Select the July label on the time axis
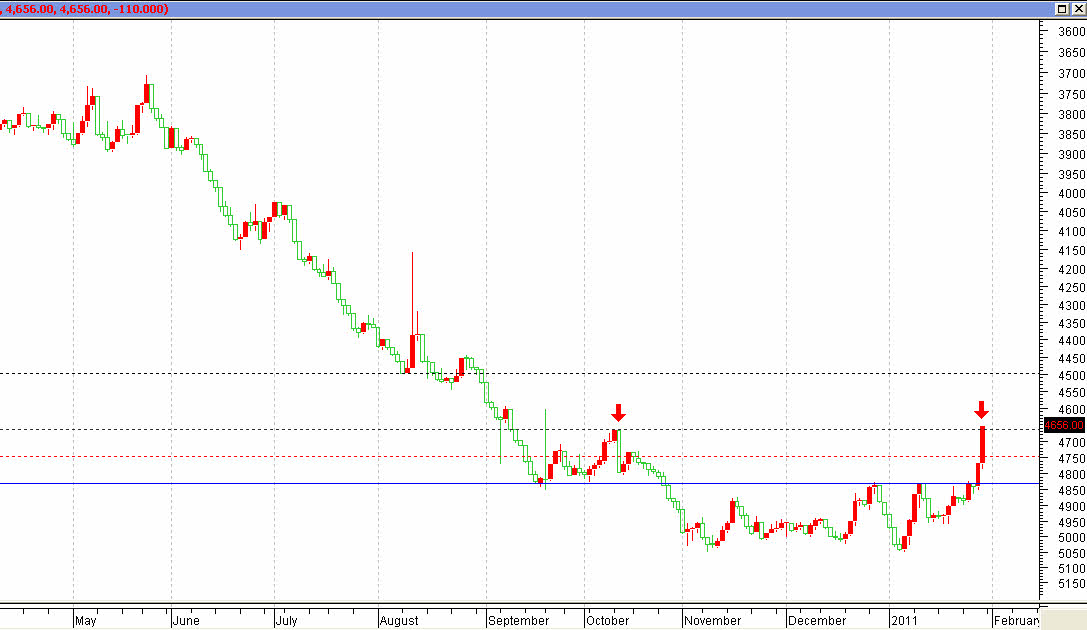The height and width of the screenshot is (630, 1087). tap(286, 620)
